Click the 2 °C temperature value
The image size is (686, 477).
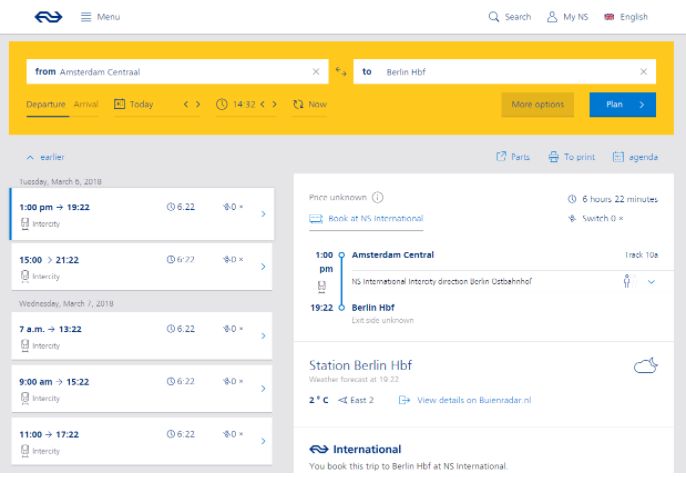pos(318,400)
